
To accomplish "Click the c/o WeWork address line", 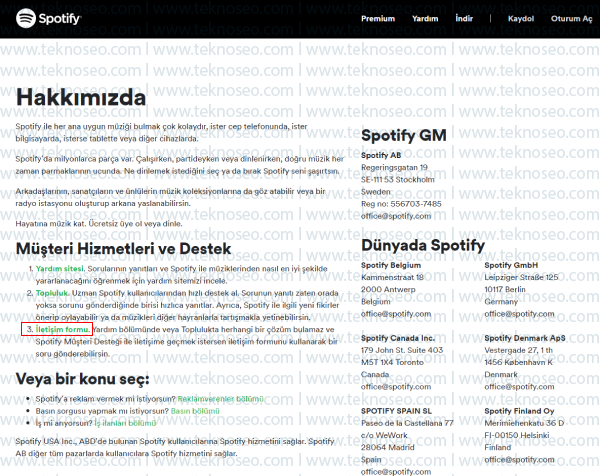I will point(384,435).
